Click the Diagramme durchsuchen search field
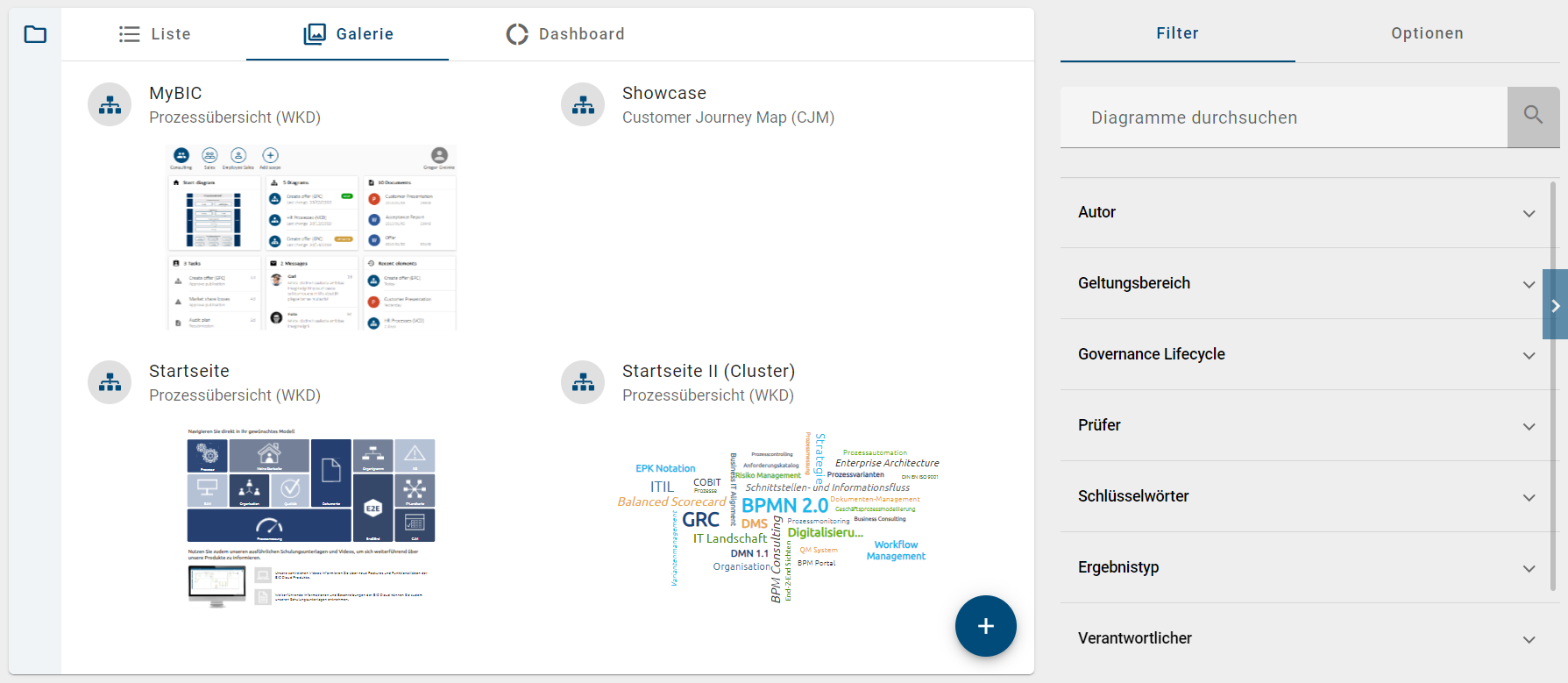The image size is (1568, 683). click(x=1283, y=117)
